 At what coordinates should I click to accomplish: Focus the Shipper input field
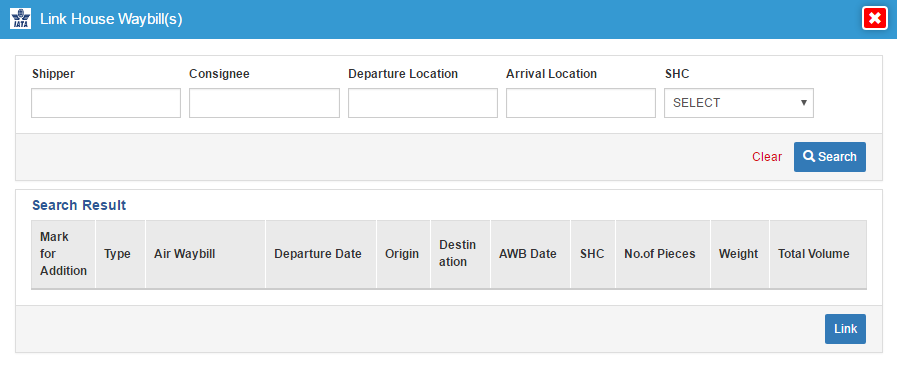(x=106, y=103)
